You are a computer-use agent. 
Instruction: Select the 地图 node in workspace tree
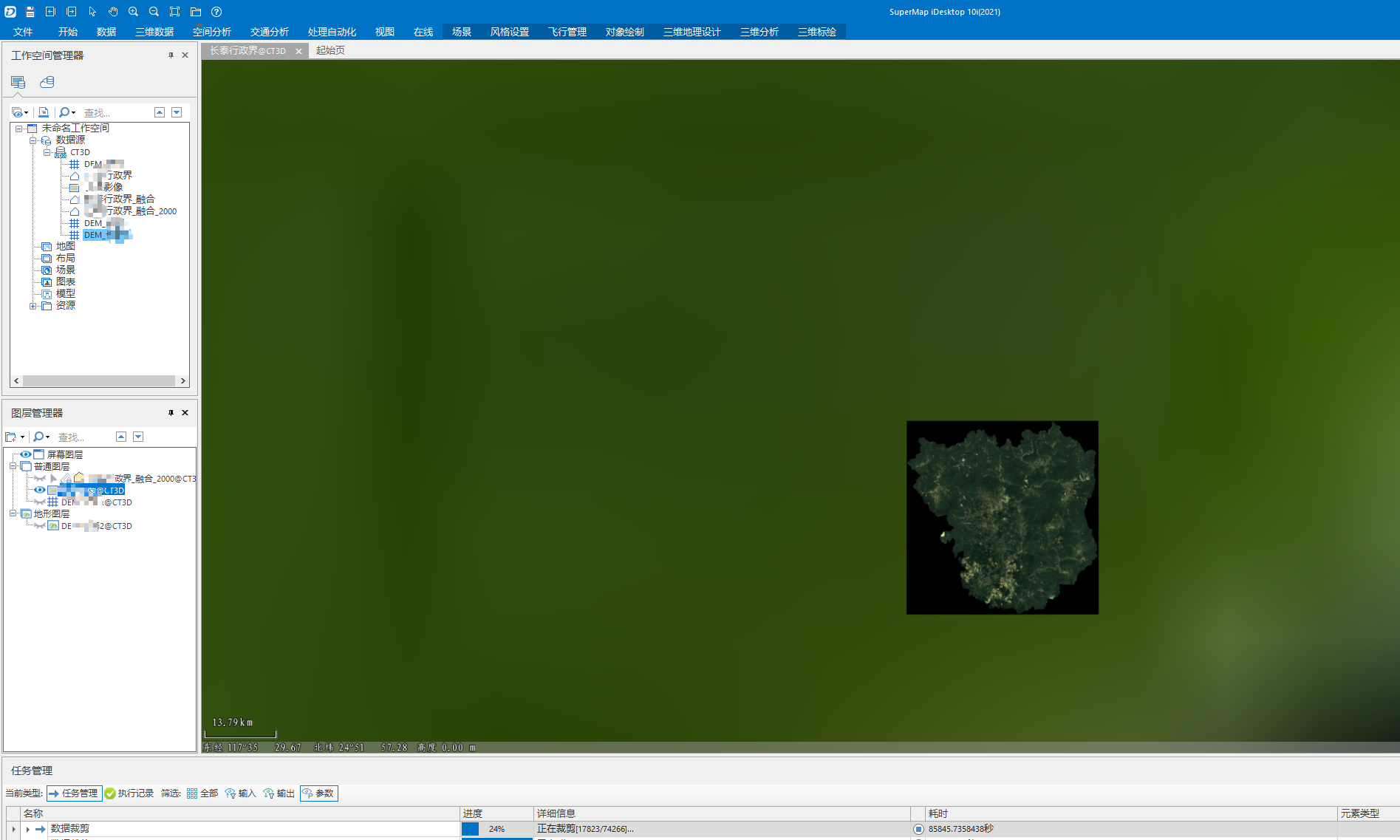(65, 247)
